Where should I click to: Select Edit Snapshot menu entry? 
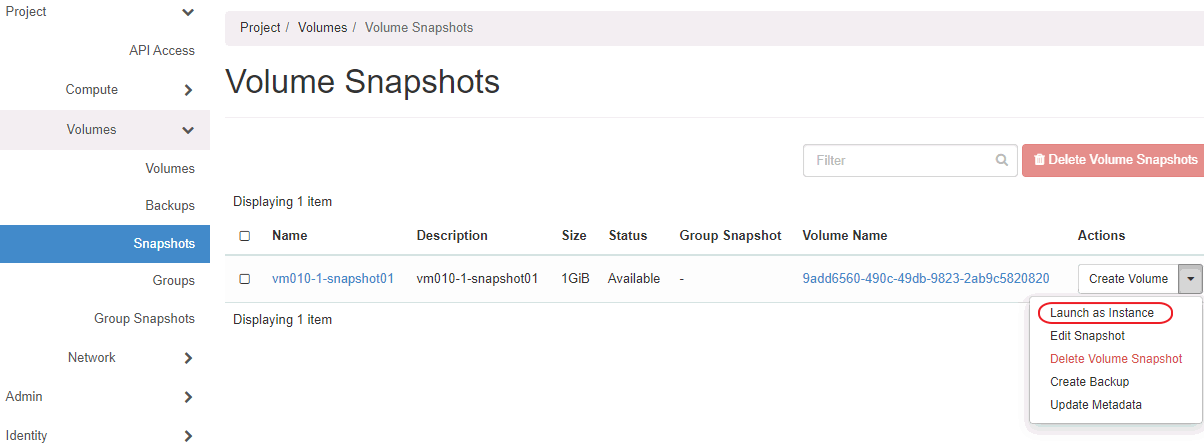coord(1087,336)
